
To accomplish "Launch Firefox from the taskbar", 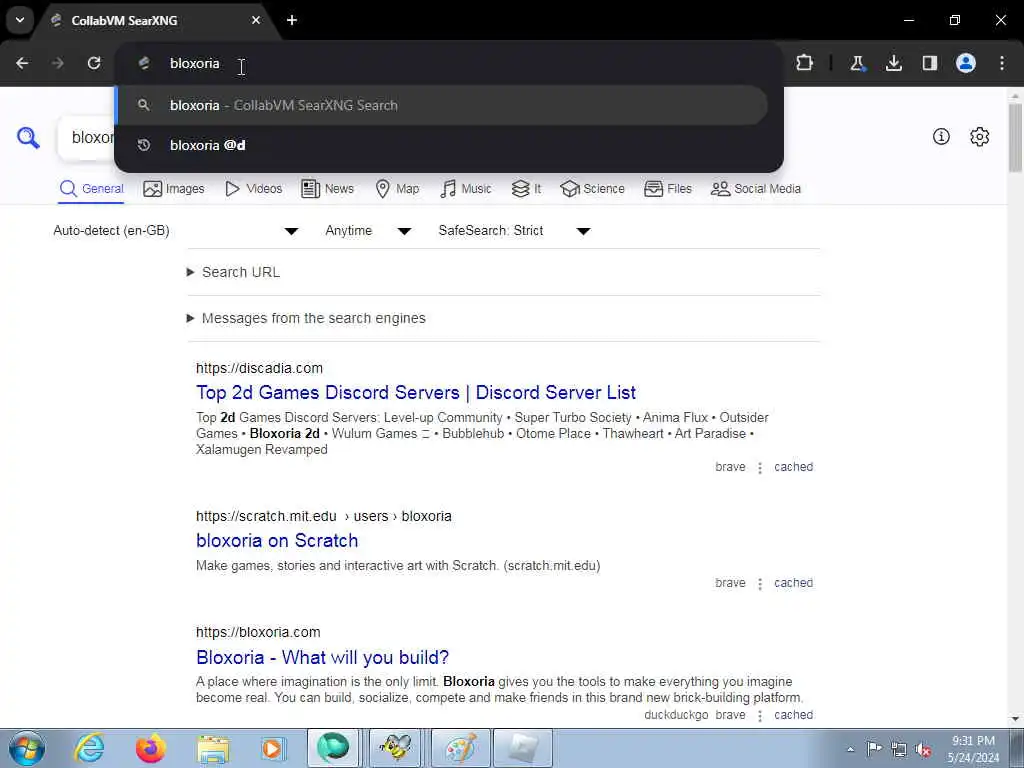I will (151, 748).
